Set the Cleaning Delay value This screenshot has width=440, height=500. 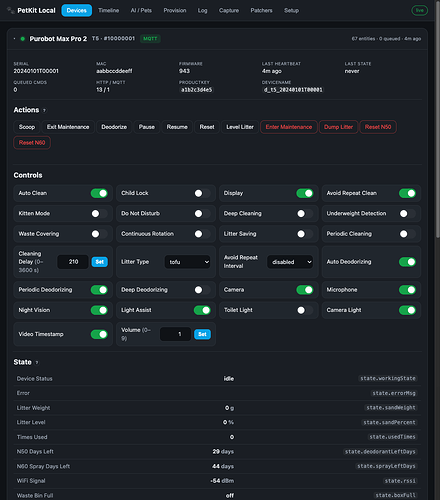pos(100,262)
